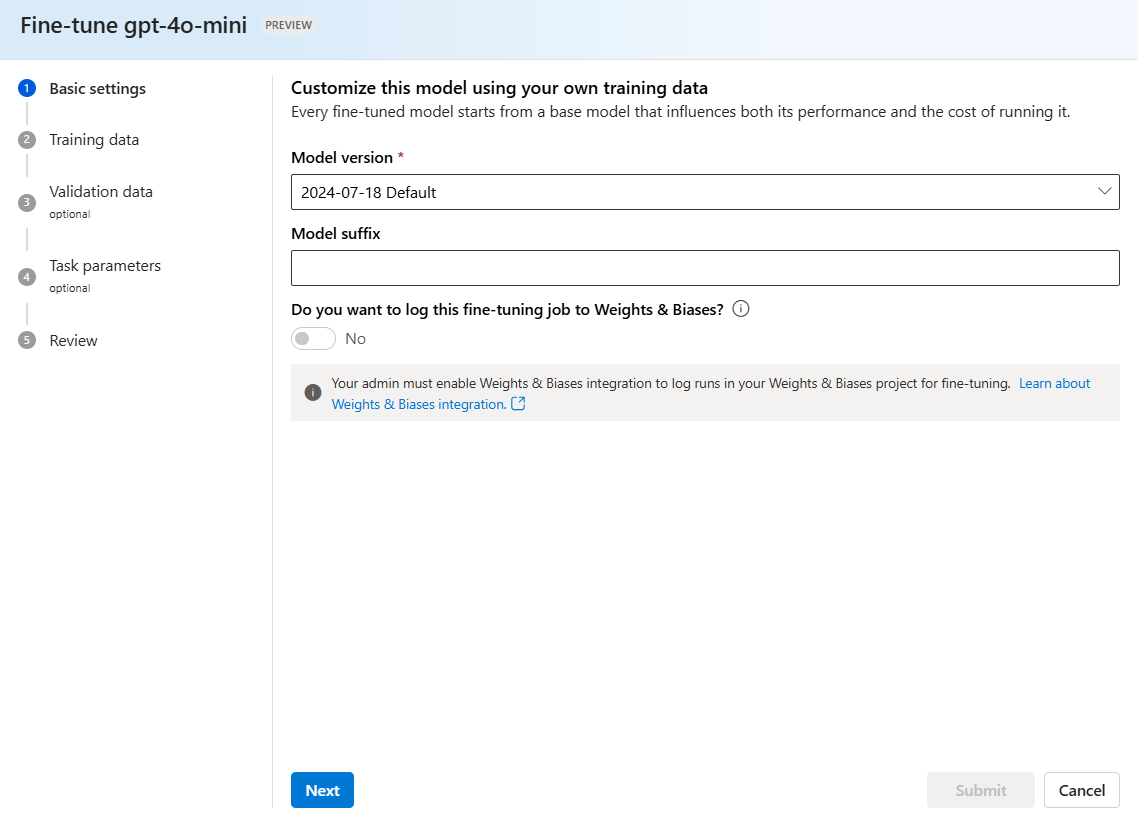The height and width of the screenshot is (820, 1138).
Task: Click the step 2 circle icon
Action: [27, 140]
